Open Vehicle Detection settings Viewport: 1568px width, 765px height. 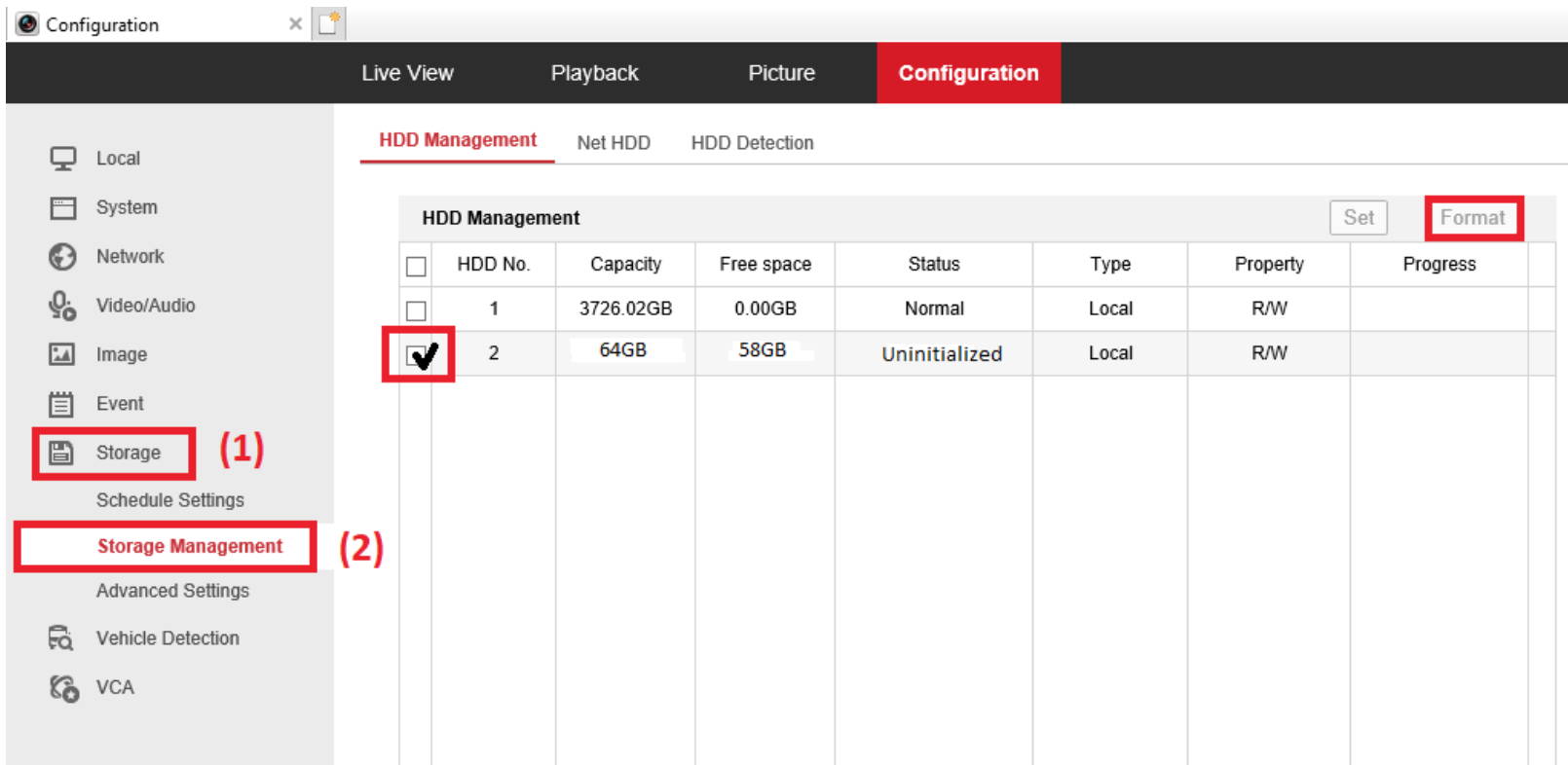coord(168,638)
